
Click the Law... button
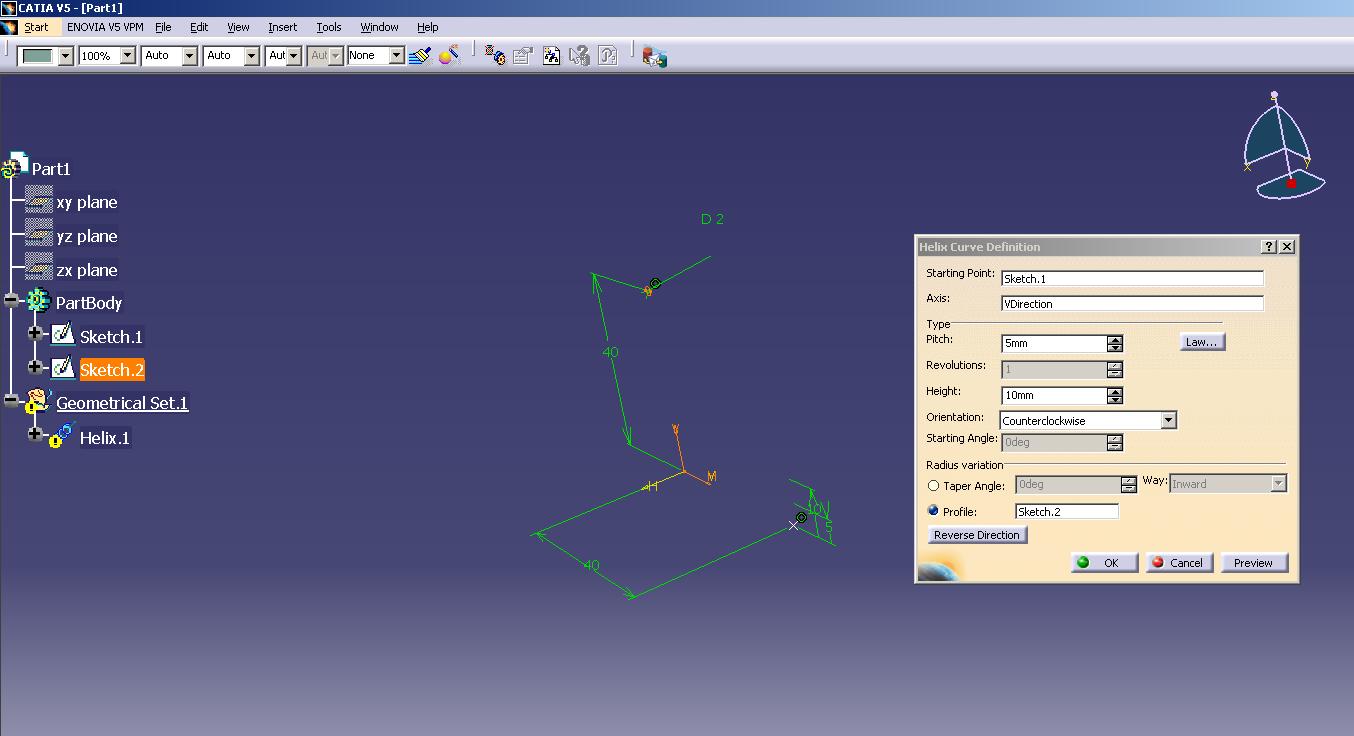click(1202, 342)
